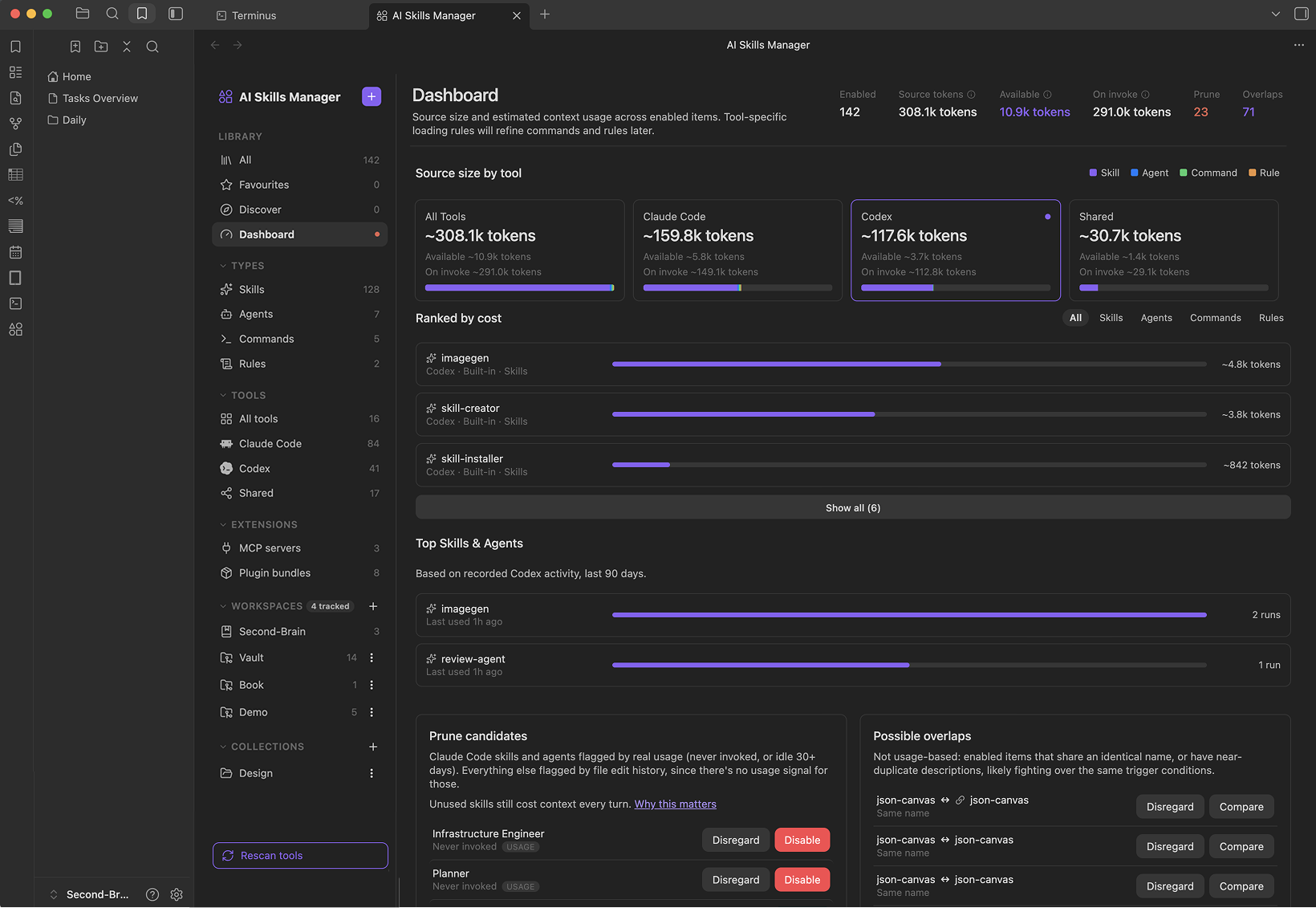Open Discover in the library
This screenshot has height=908, width=1316.
tap(299, 210)
